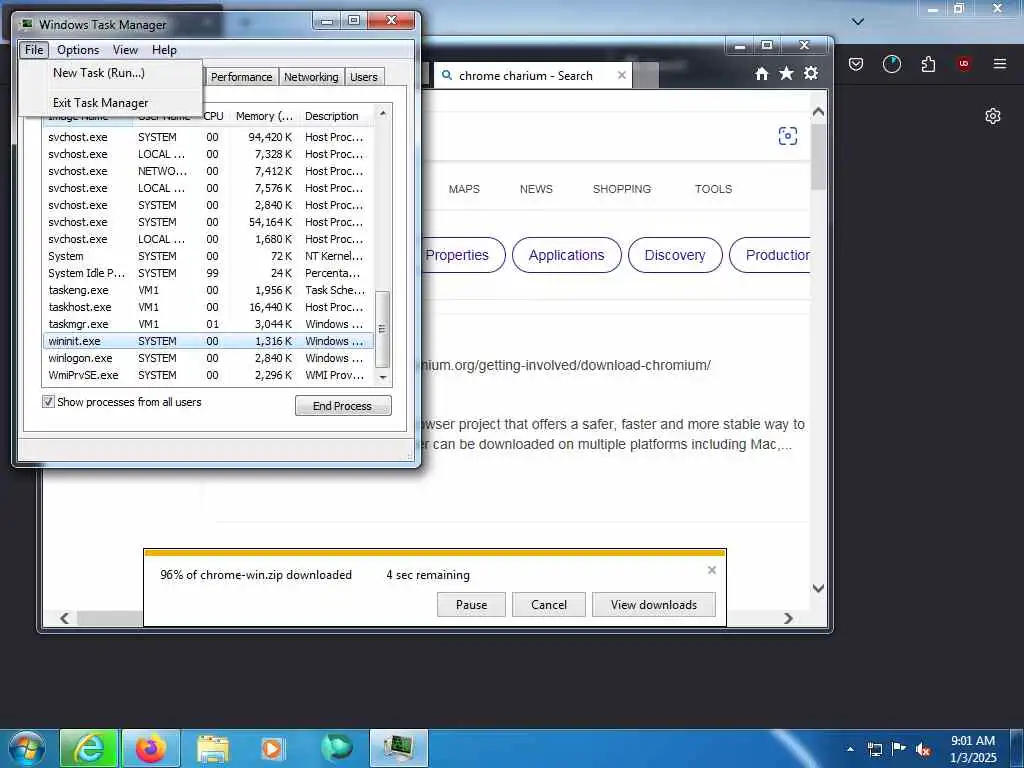
Task: Choose New Task (Run...) menu entry
Action: (x=99, y=72)
